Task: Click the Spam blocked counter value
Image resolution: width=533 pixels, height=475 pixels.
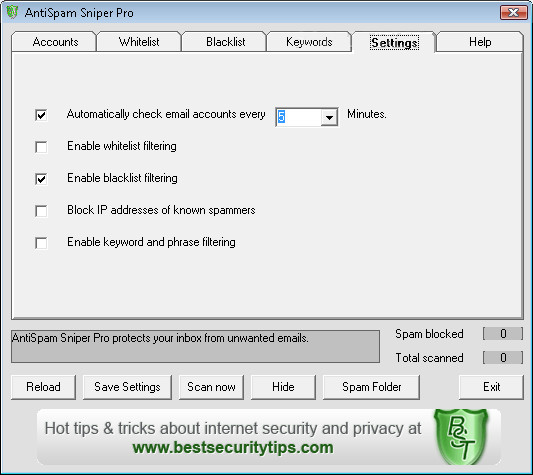Action: (x=503, y=334)
